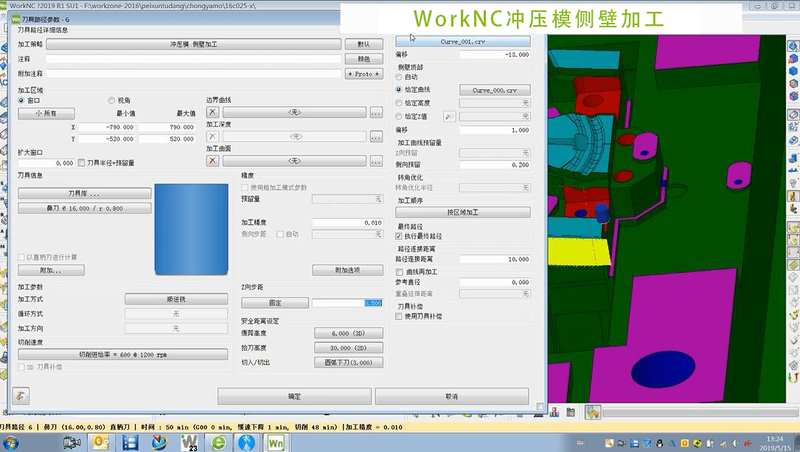Click the * Proto * button

[x=364, y=74]
